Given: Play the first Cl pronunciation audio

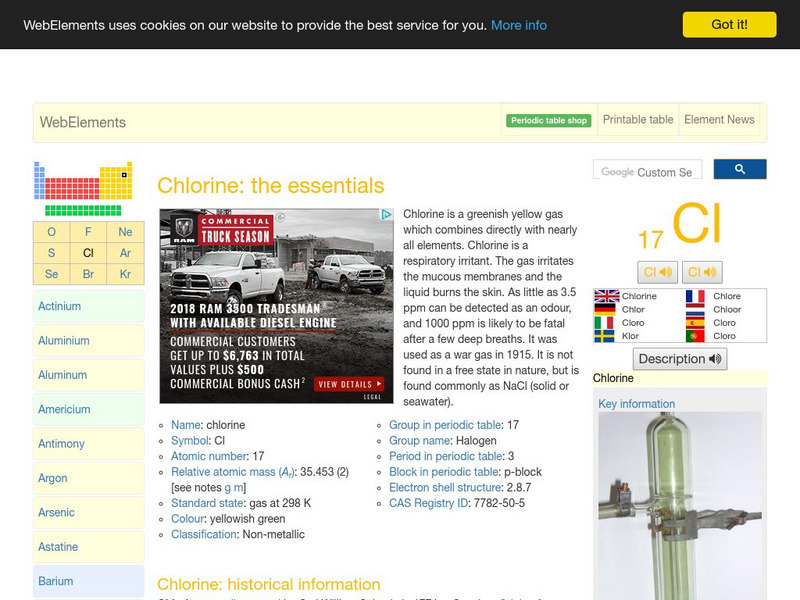Looking at the screenshot, I should 657,272.
